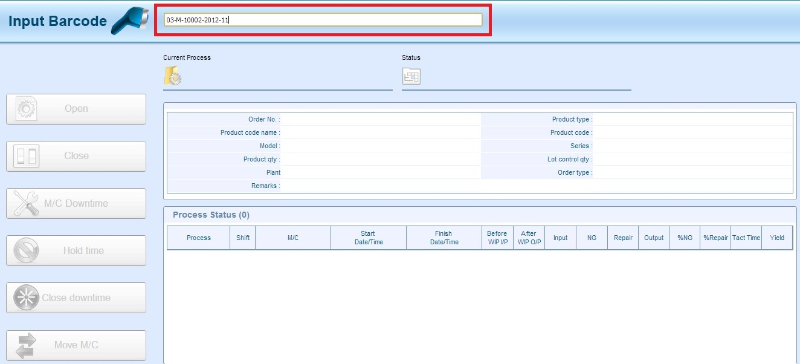Click the M/C Downtime button

76,203
